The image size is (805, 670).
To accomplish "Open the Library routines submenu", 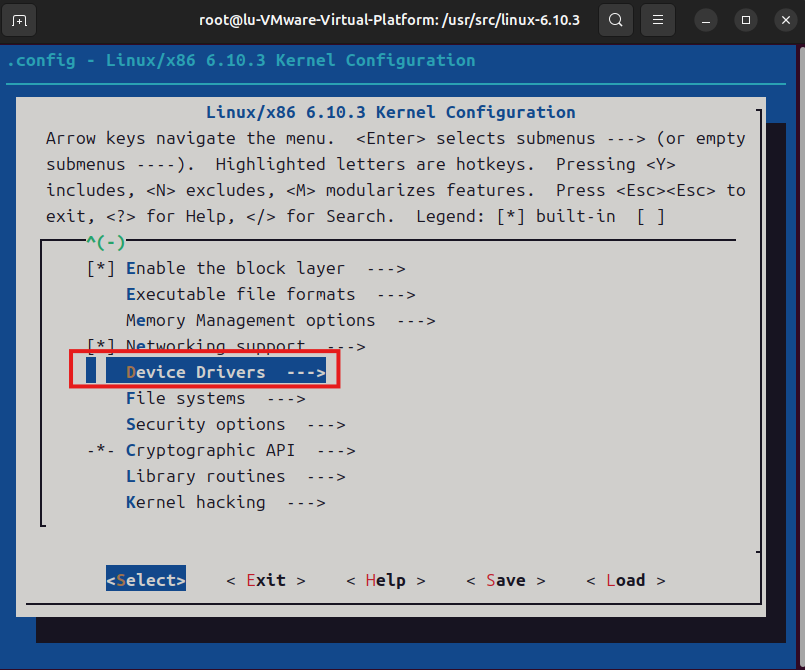I will (x=236, y=477).
